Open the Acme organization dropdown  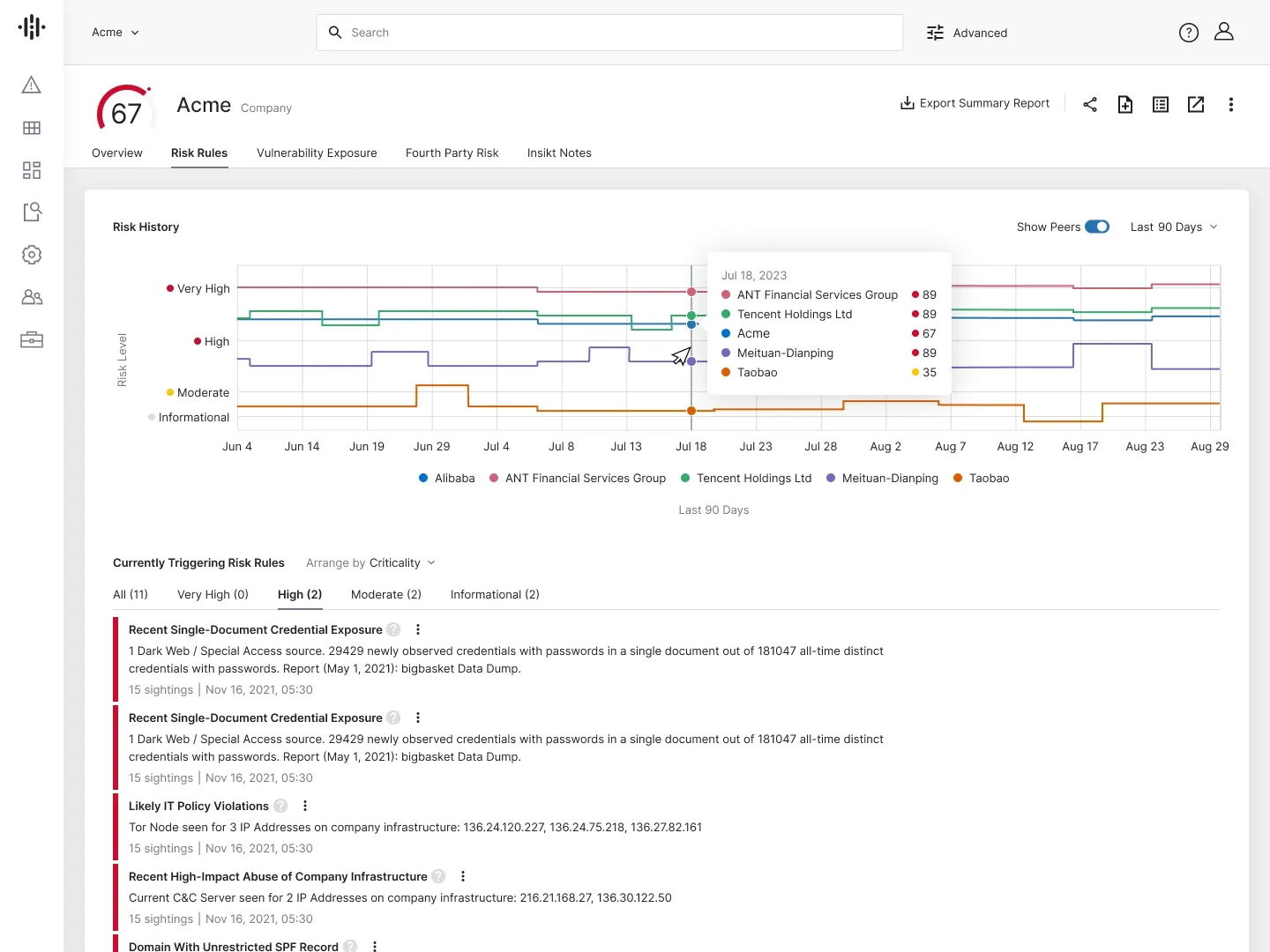[116, 33]
